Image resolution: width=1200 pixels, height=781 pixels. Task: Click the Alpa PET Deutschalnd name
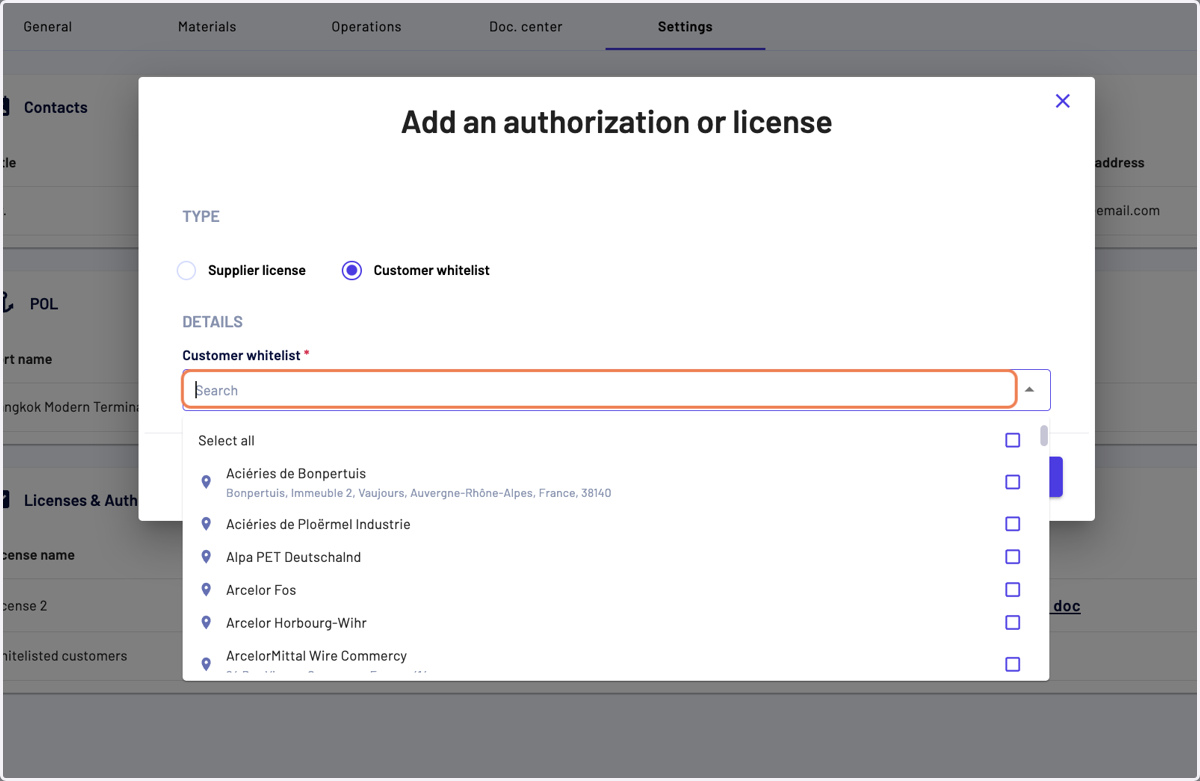pos(293,557)
